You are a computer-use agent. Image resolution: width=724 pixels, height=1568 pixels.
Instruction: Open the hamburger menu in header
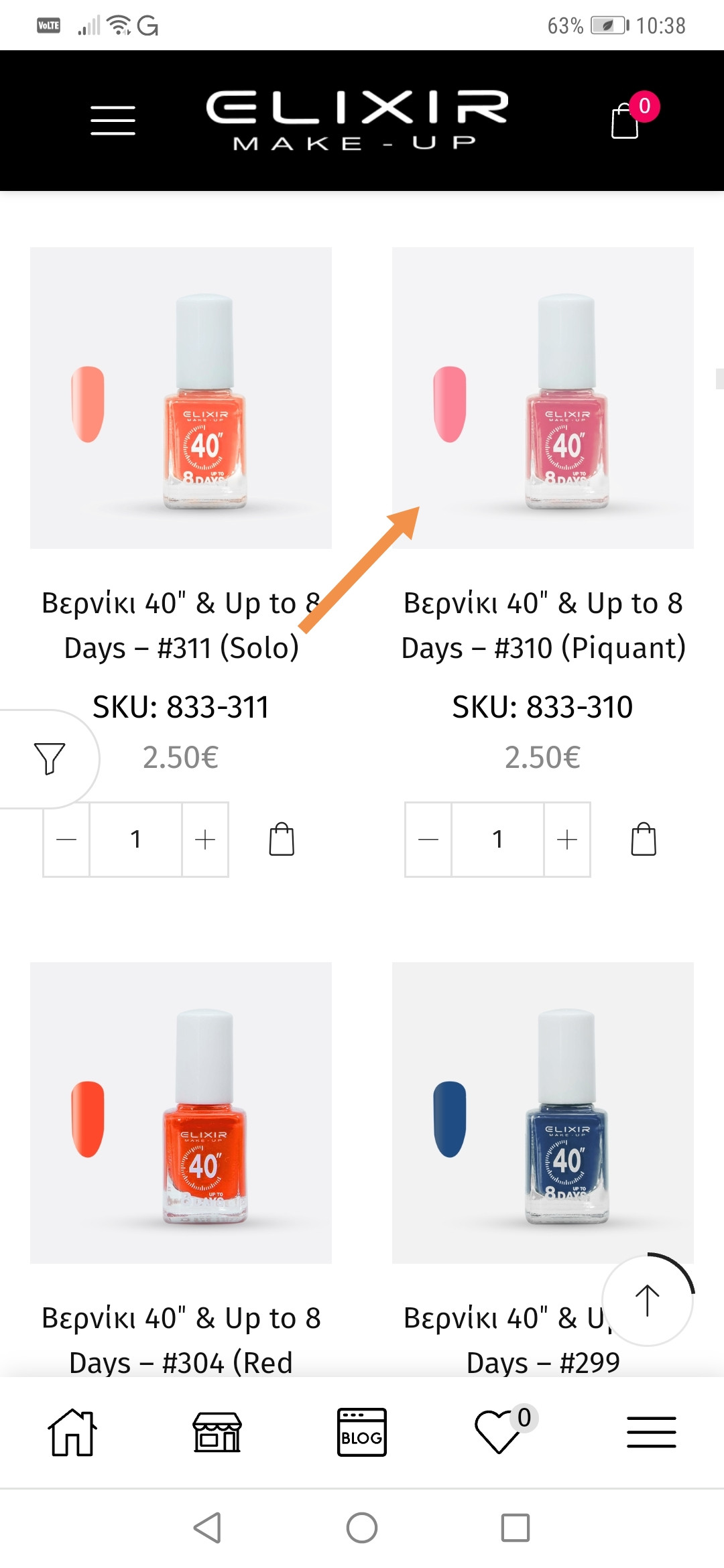113,121
